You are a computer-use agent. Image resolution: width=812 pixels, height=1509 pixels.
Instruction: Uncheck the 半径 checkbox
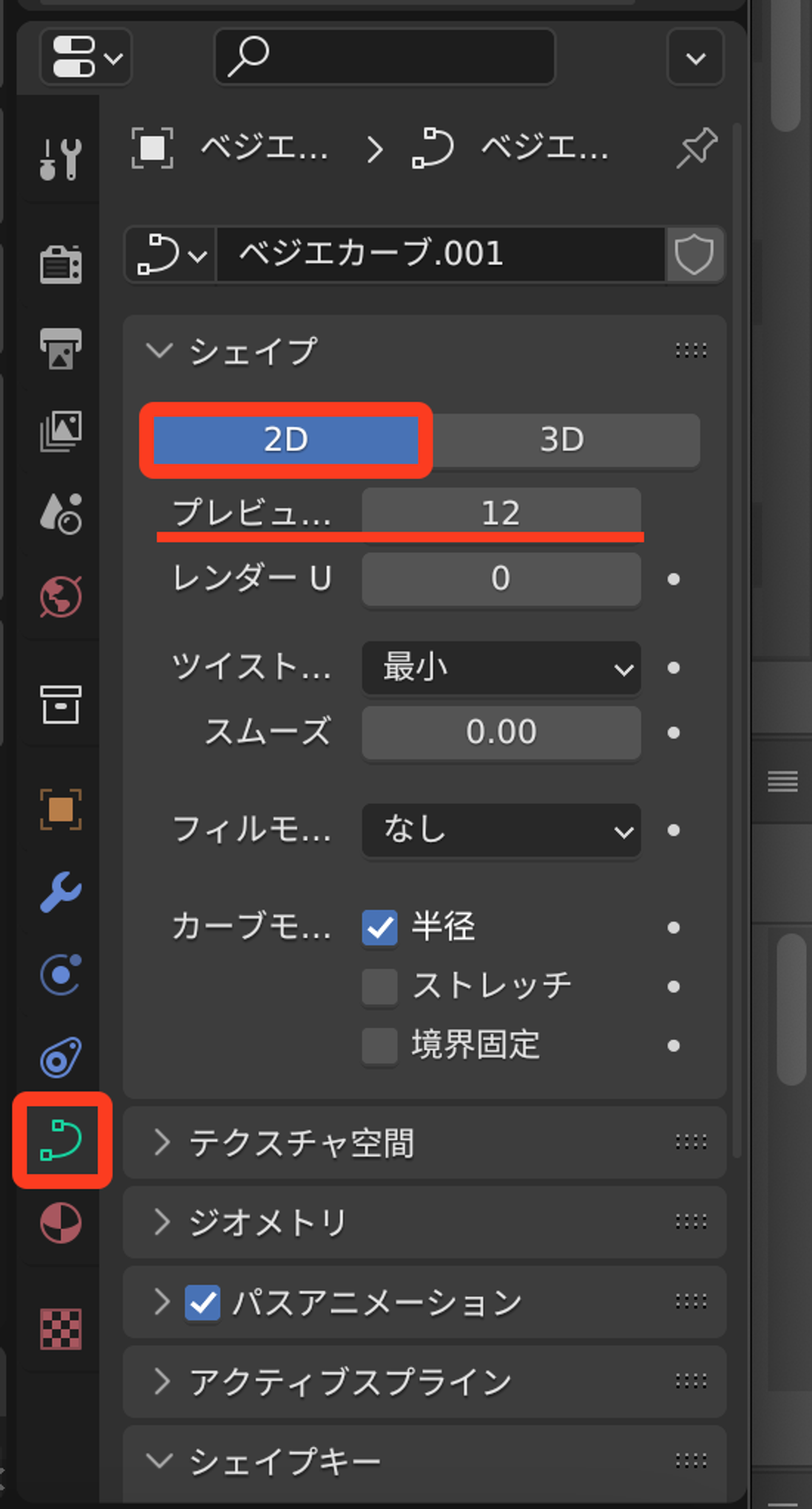379,927
